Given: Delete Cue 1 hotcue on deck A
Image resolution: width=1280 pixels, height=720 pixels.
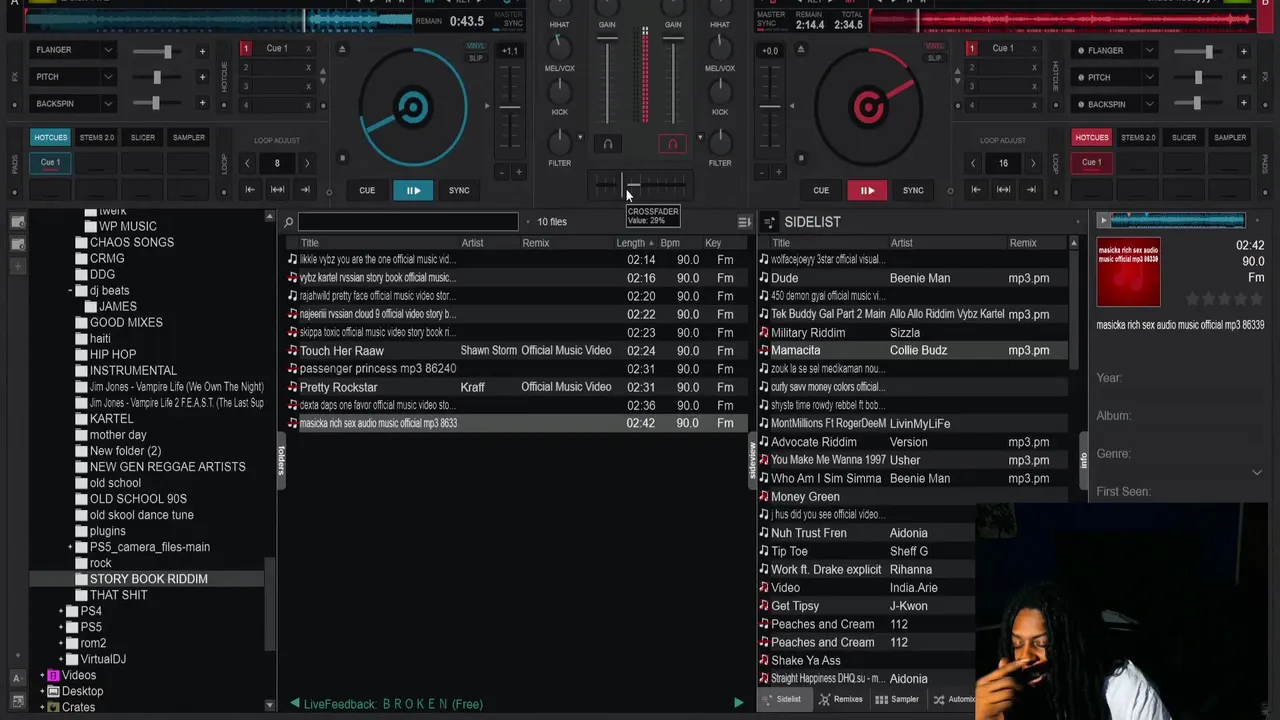Looking at the screenshot, I should click(x=308, y=49).
